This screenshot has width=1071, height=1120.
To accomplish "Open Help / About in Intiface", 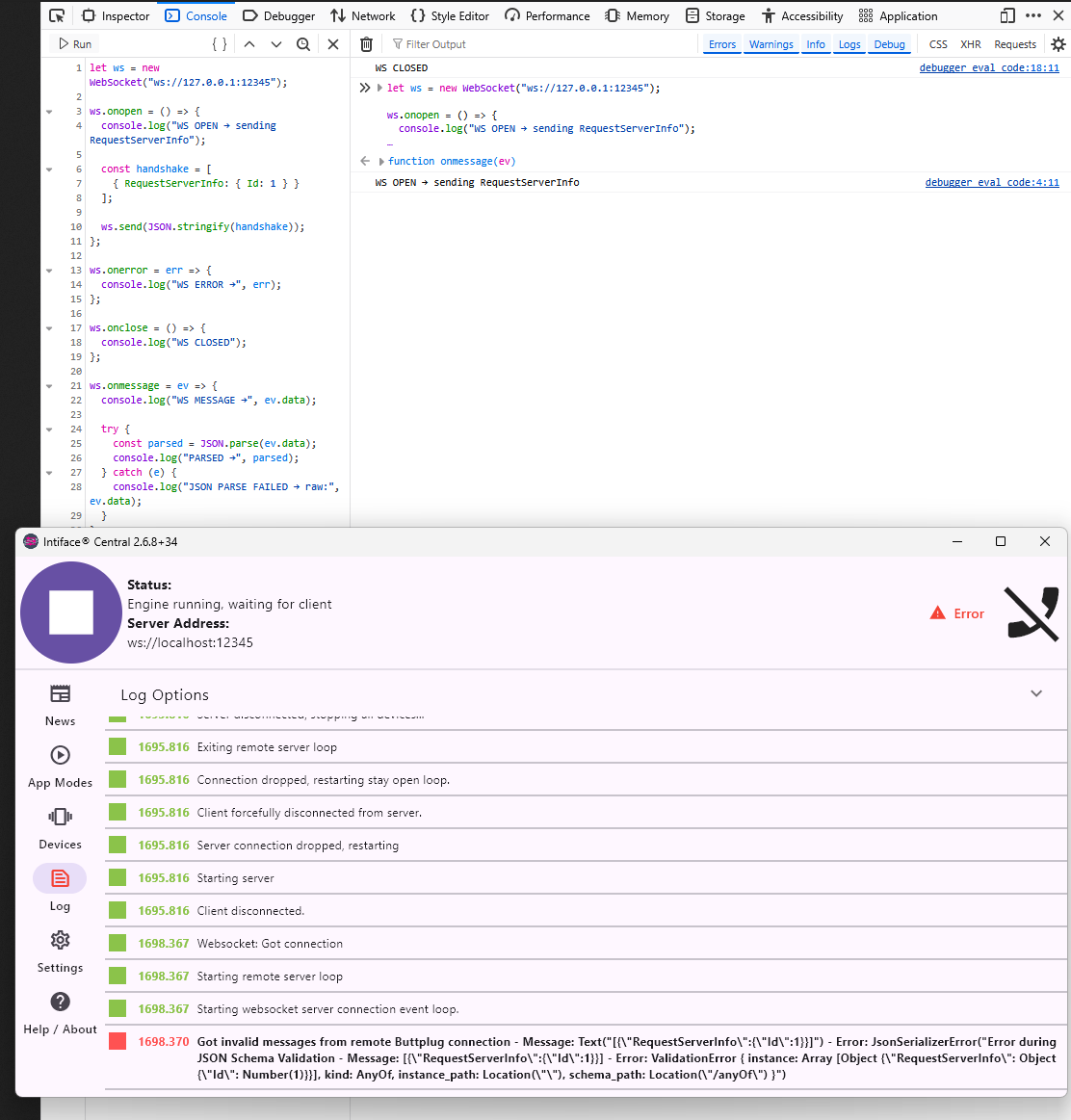I will pyautogui.click(x=60, y=1013).
